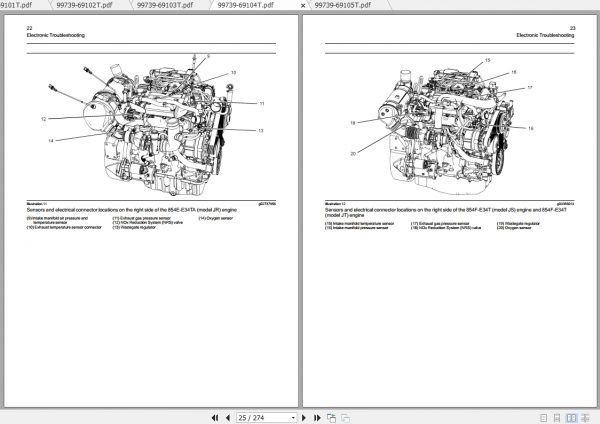
Task: Switch to single page view
Action: tap(543, 418)
